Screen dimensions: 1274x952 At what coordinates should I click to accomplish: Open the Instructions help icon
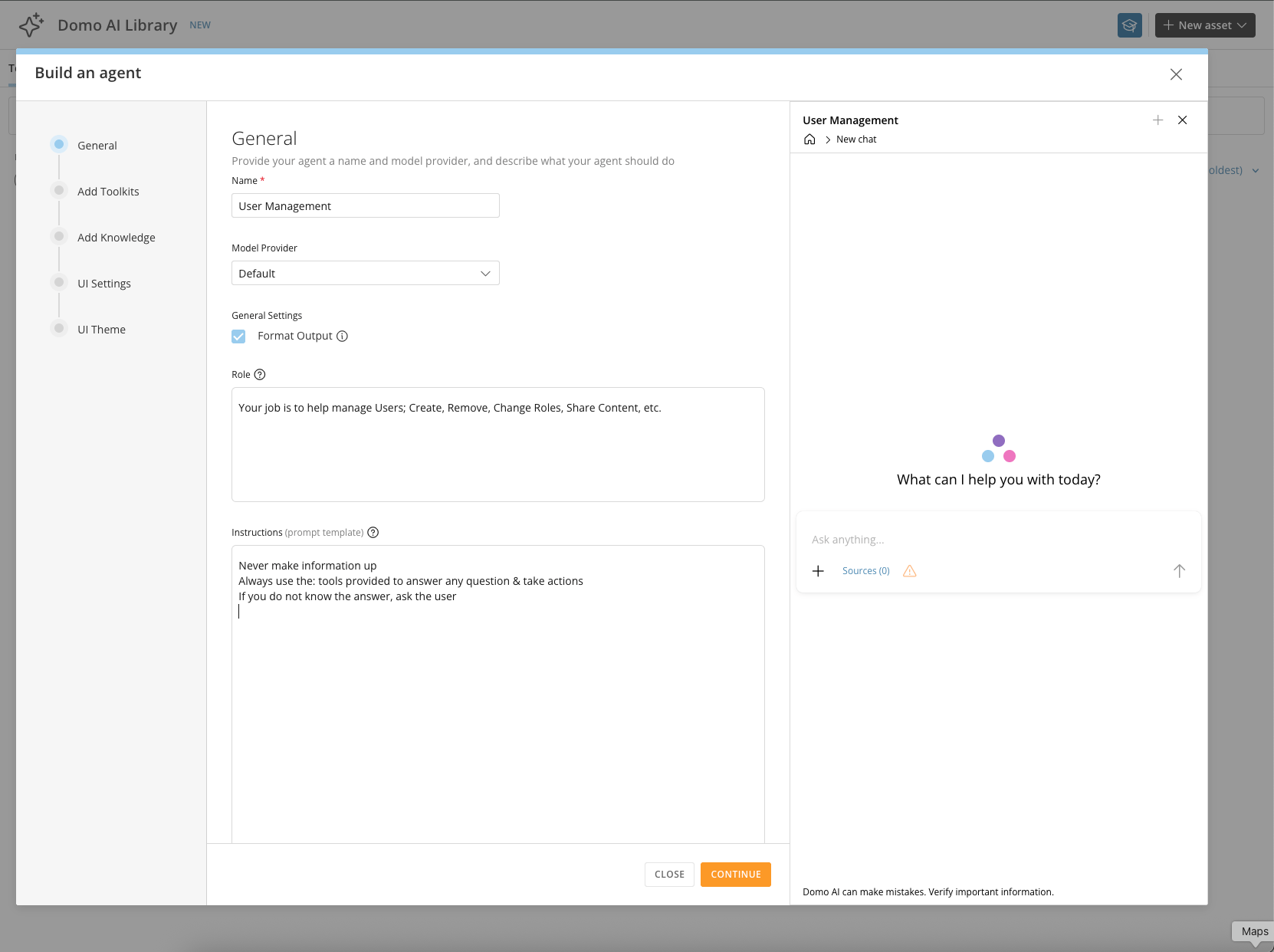click(x=373, y=532)
